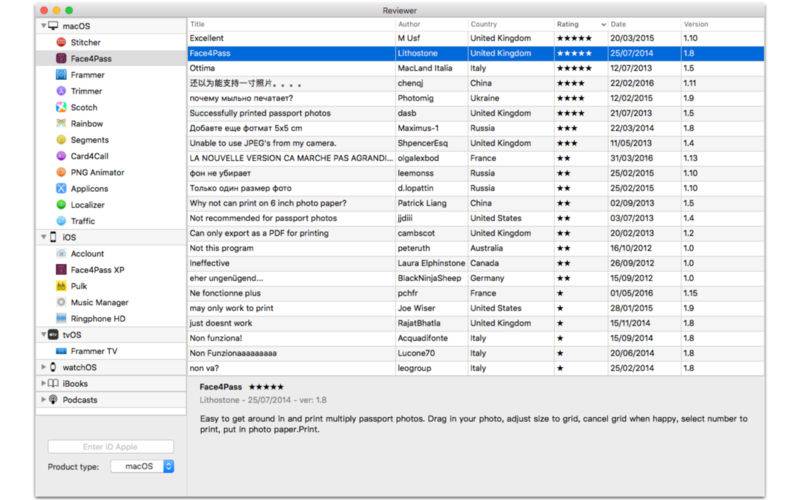This screenshot has height=500, width=800.
Task: Click the Applicons app icon
Action: (61, 189)
